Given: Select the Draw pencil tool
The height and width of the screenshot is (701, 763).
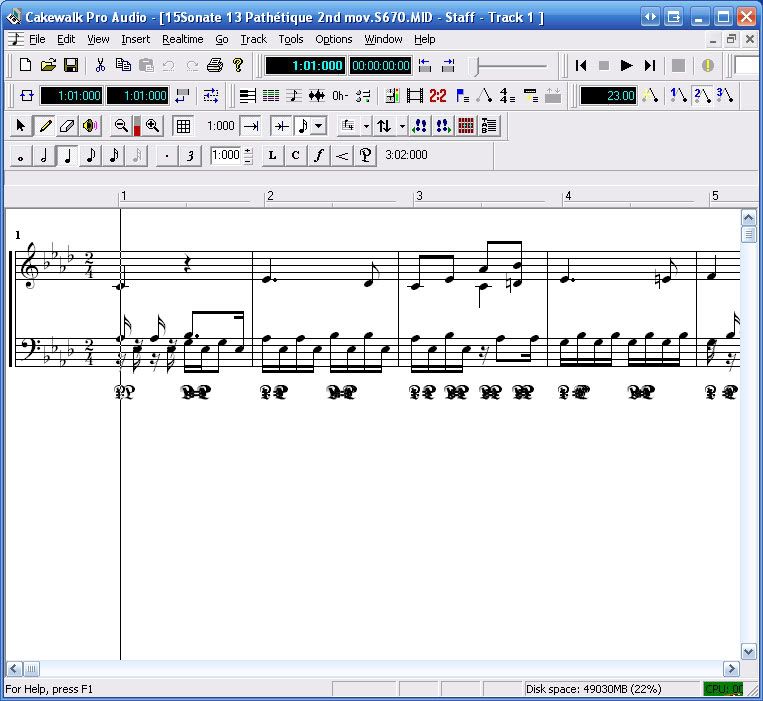Looking at the screenshot, I should [45, 126].
